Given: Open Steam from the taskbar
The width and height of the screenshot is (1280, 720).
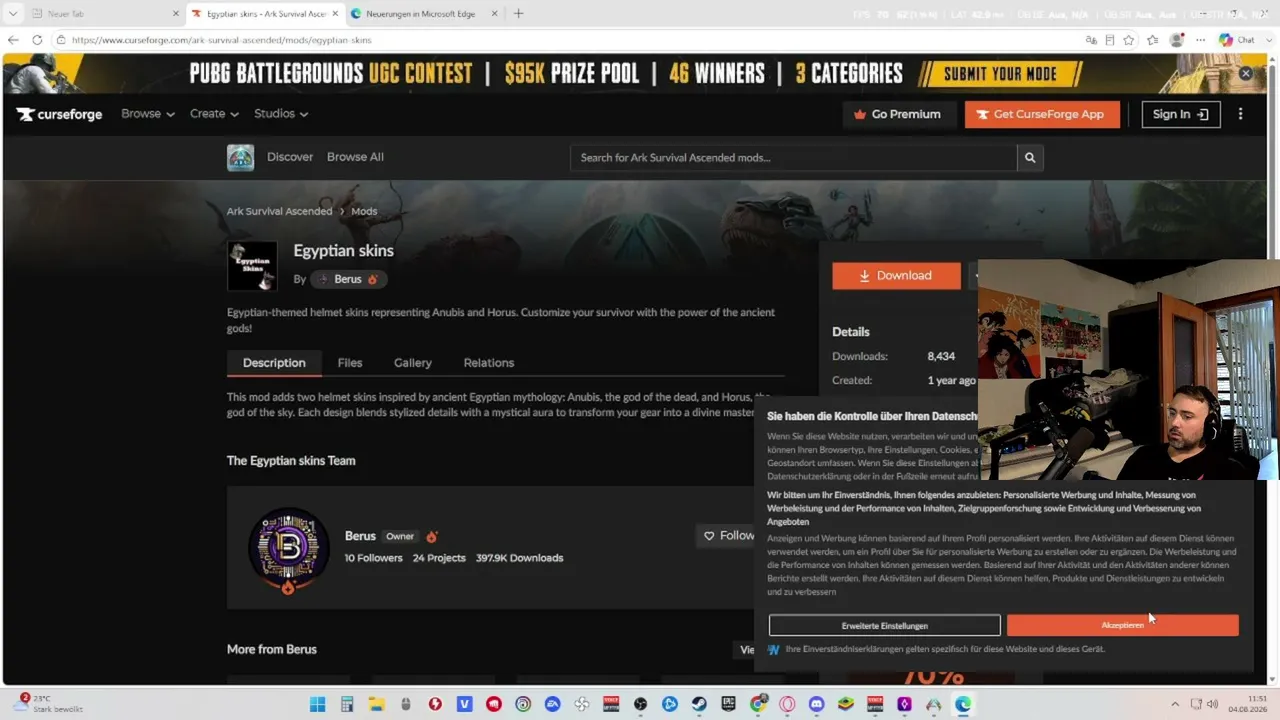Looking at the screenshot, I should pyautogui.click(x=699, y=704).
